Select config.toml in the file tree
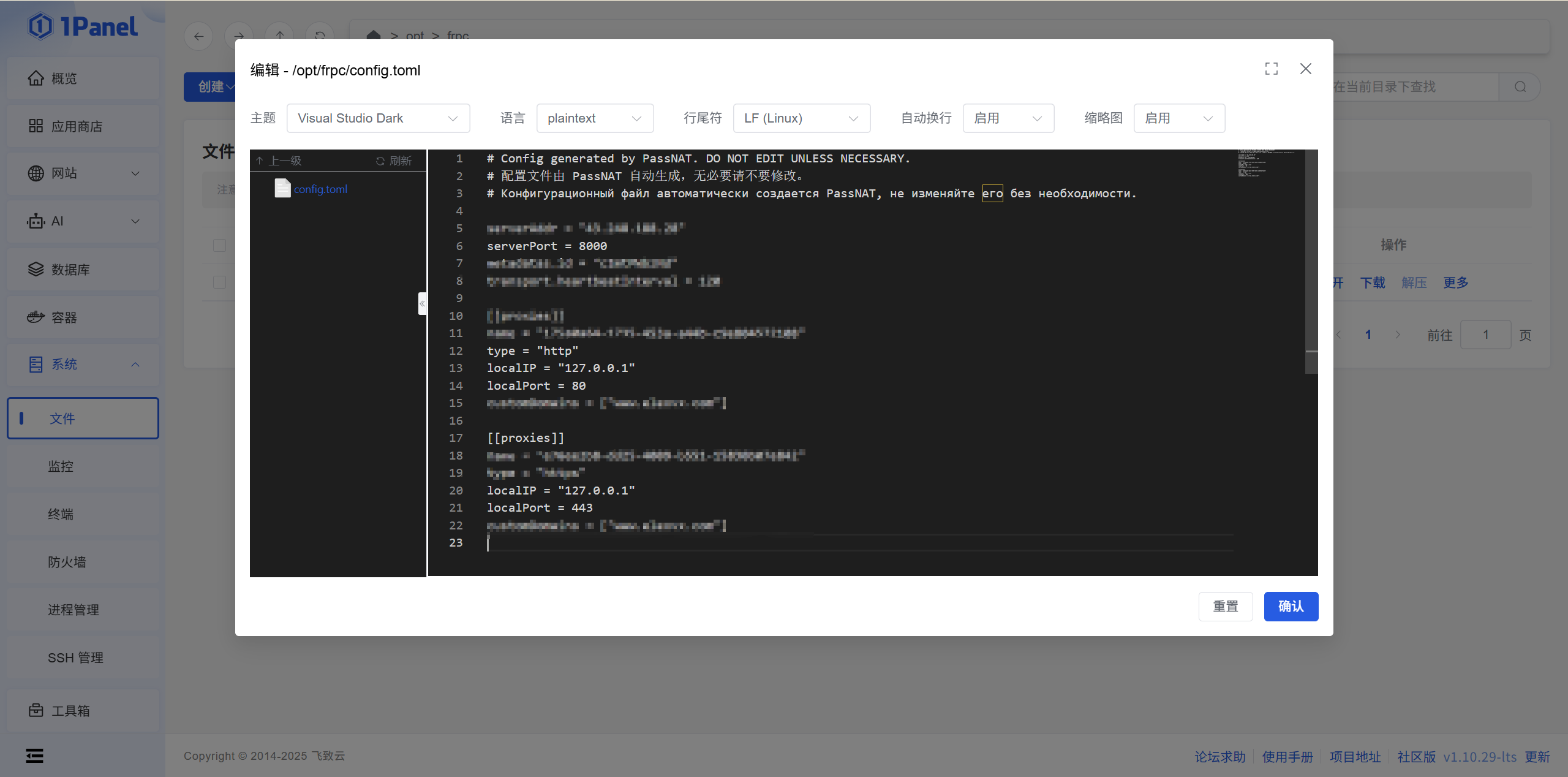This screenshot has height=777, width=1568. click(320, 189)
